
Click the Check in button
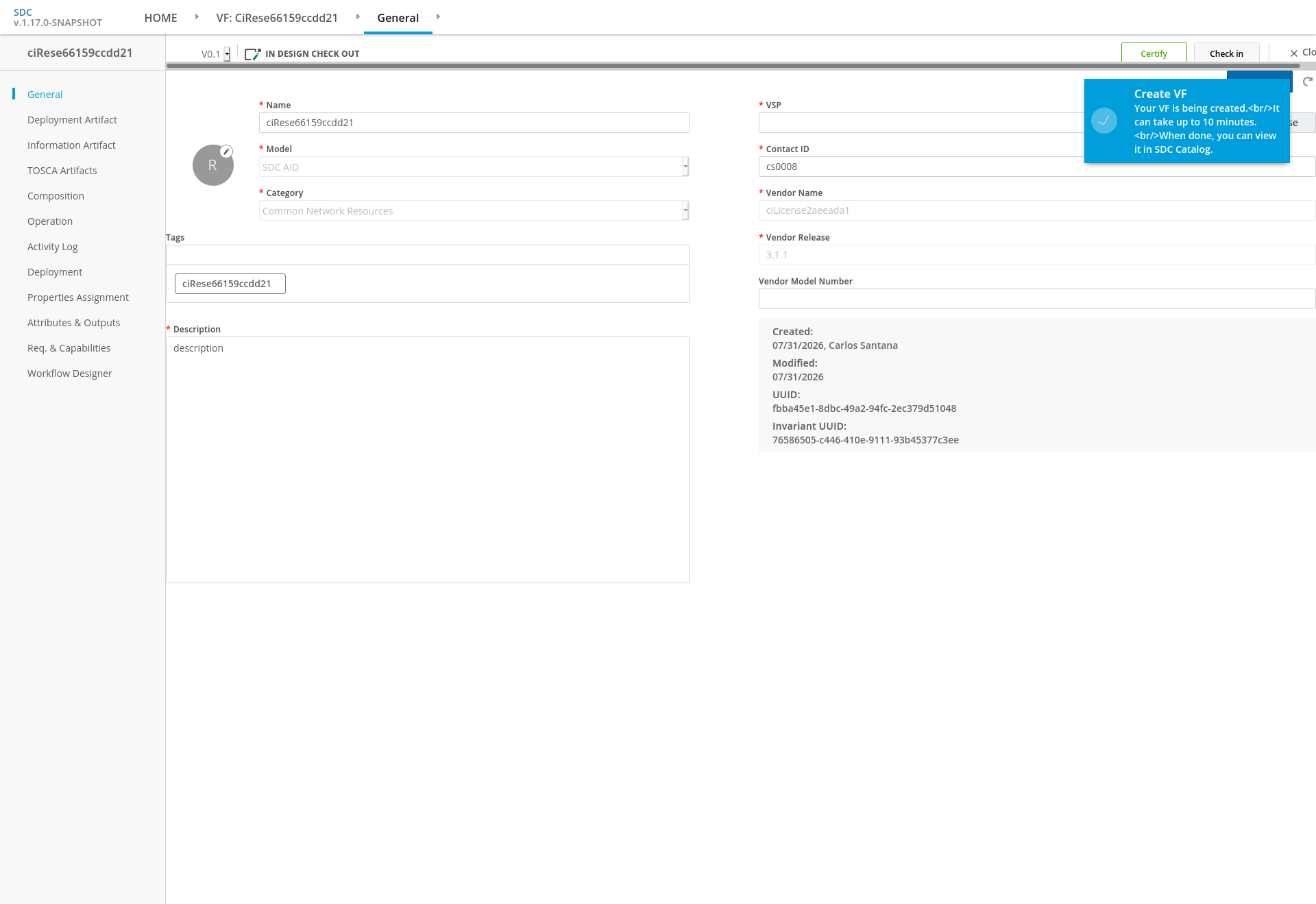point(1226,53)
